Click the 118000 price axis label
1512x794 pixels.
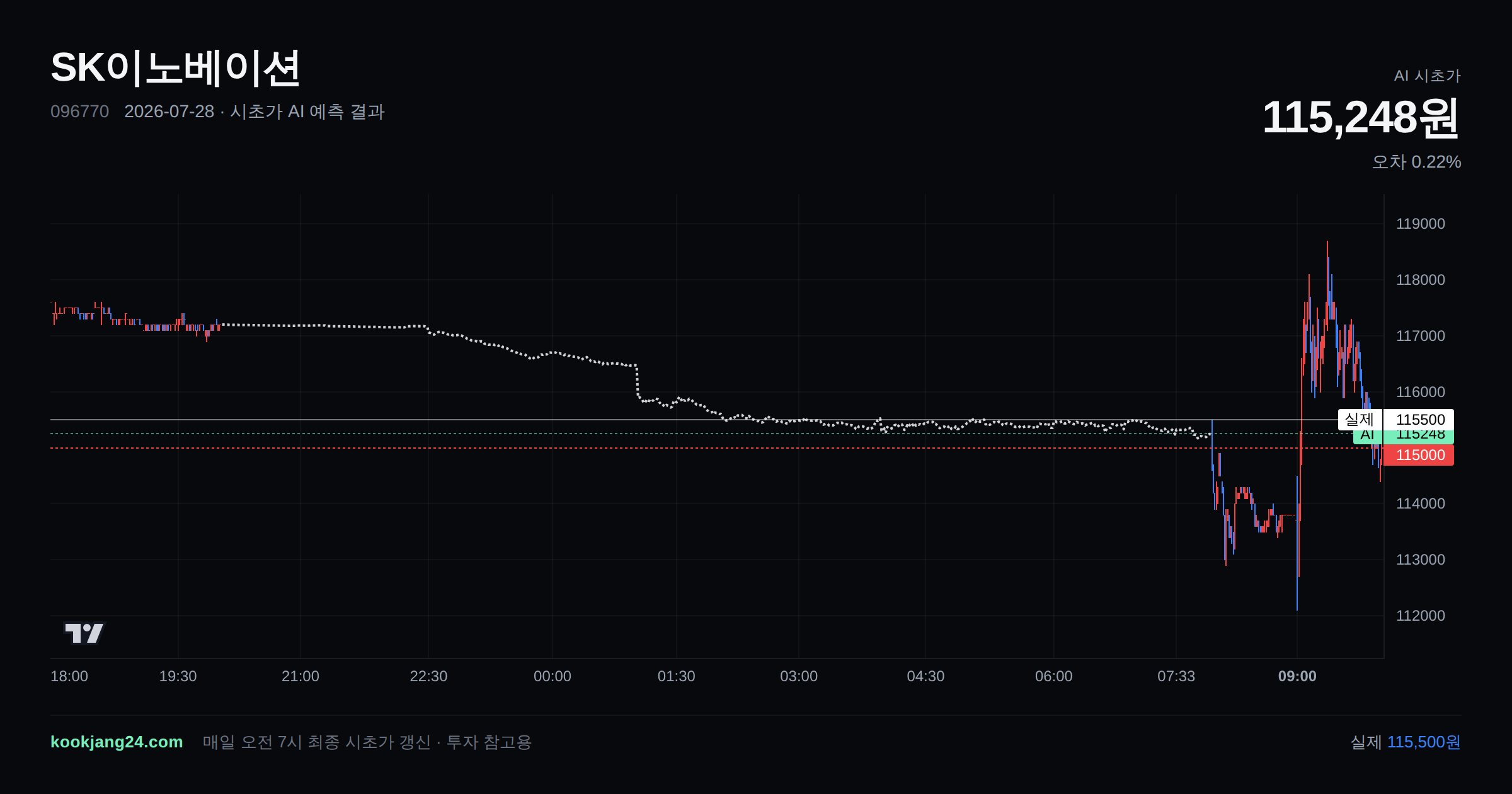click(1420, 280)
